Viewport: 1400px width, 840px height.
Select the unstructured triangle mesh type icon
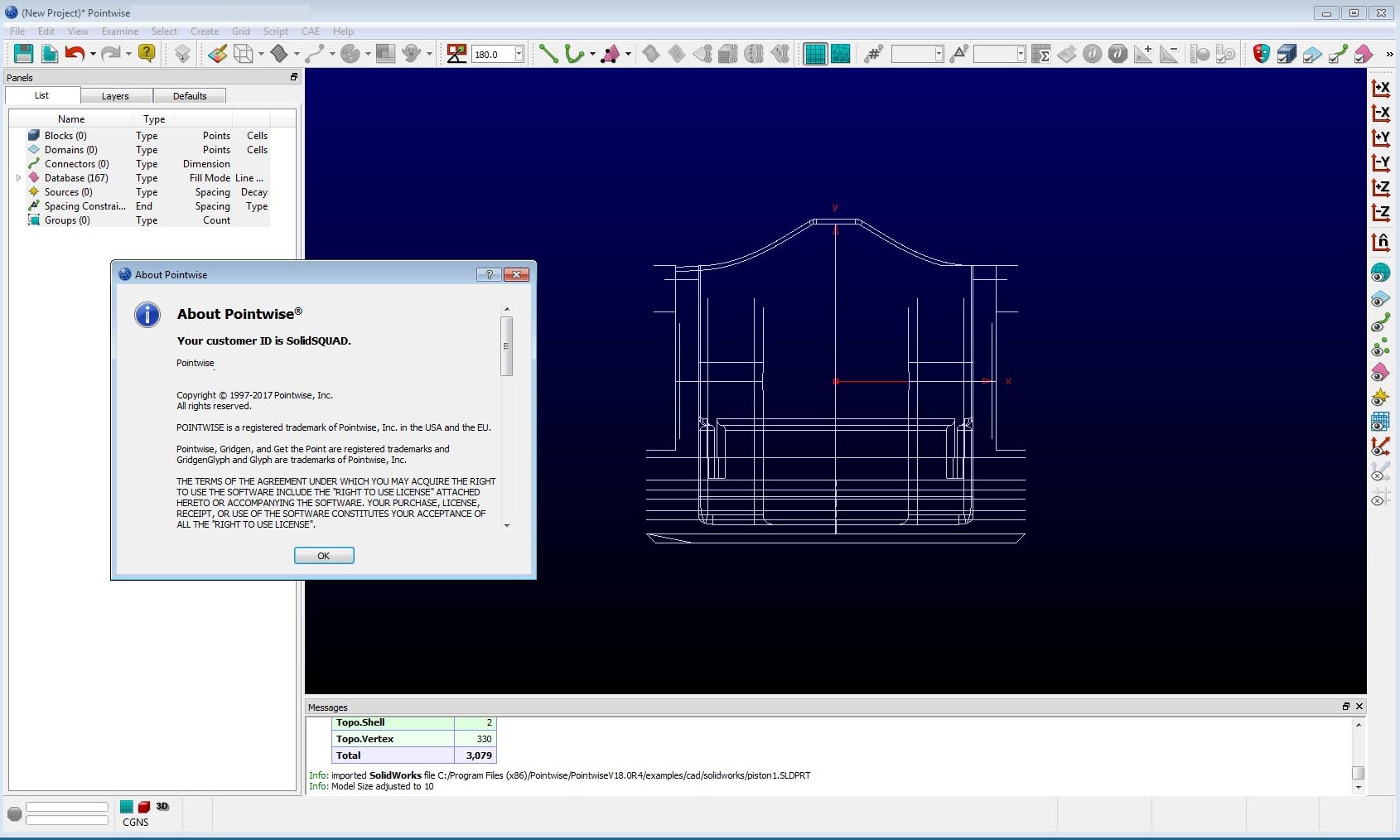[841, 54]
